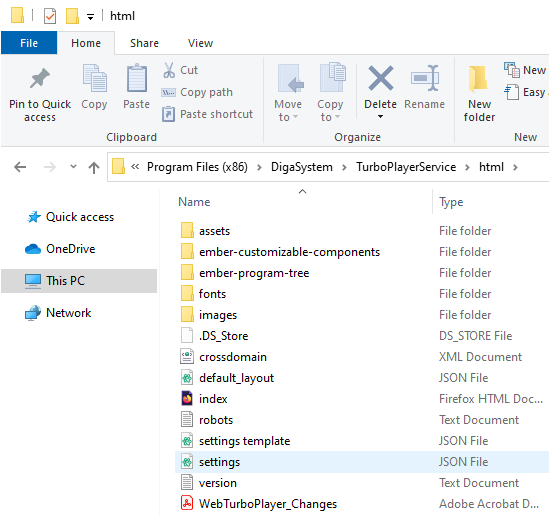Open the Delete options dropdown arrow
This screenshot has width=549, height=516.
[x=380, y=117]
